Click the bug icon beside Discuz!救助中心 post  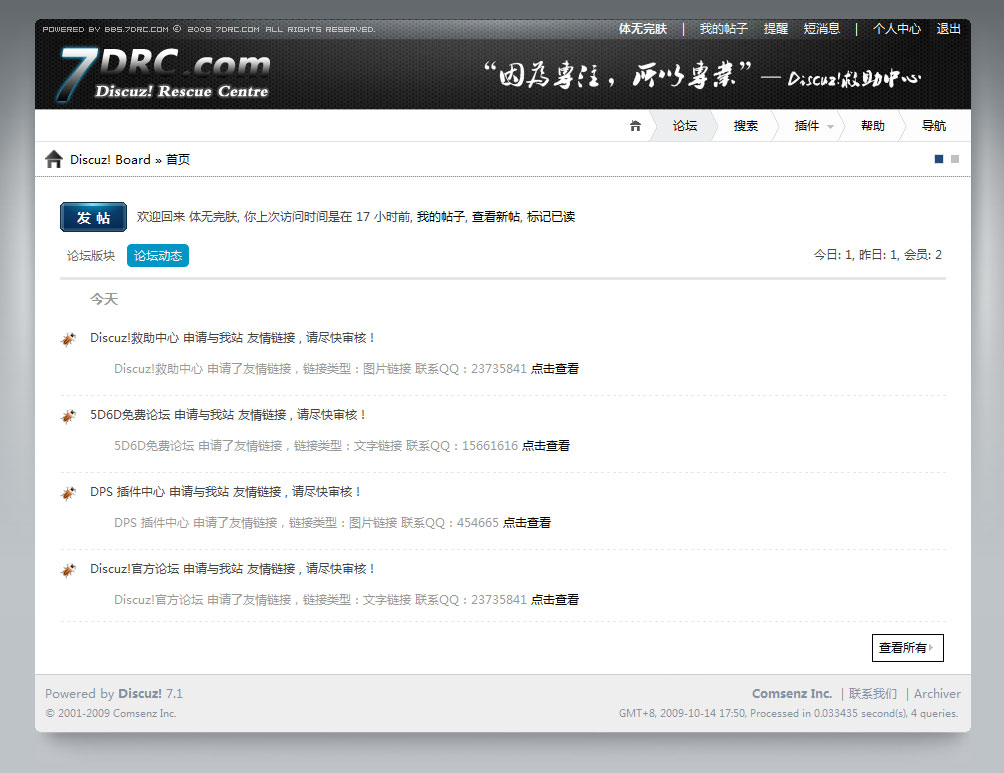coord(69,339)
